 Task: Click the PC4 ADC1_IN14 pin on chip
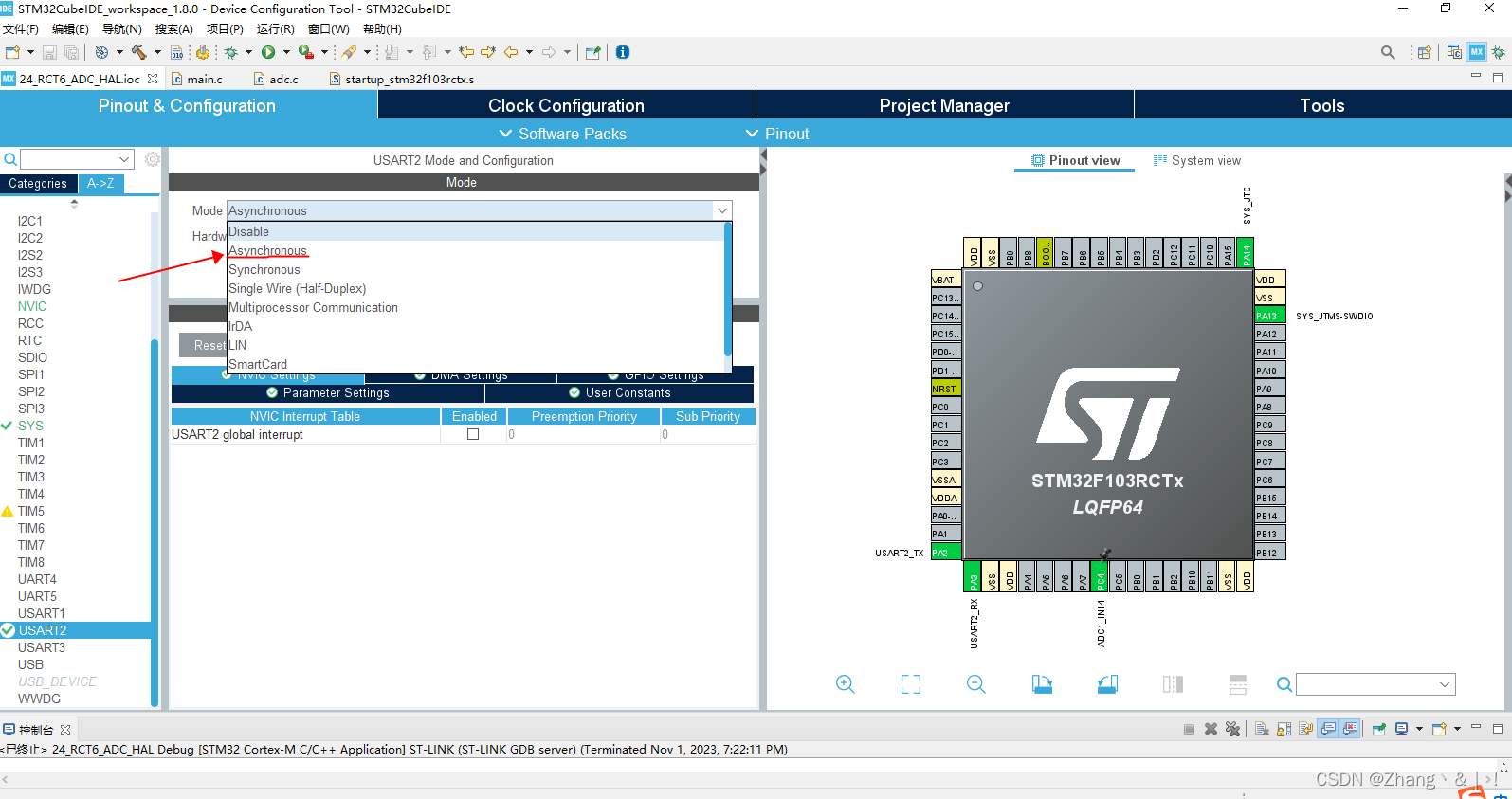pyautogui.click(x=1101, y=577)
